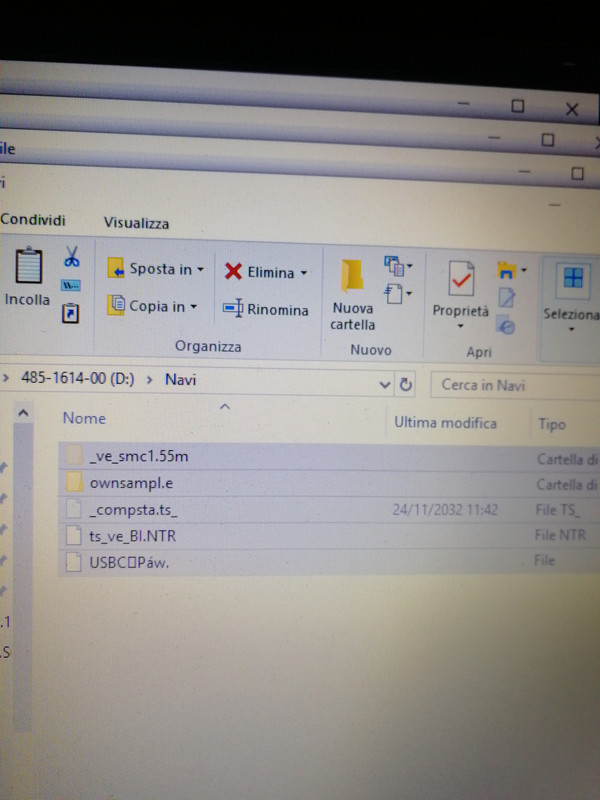Create a Nuova cartella
The width and height of the screenshot is (600, 800).
[x=353, y=295]
